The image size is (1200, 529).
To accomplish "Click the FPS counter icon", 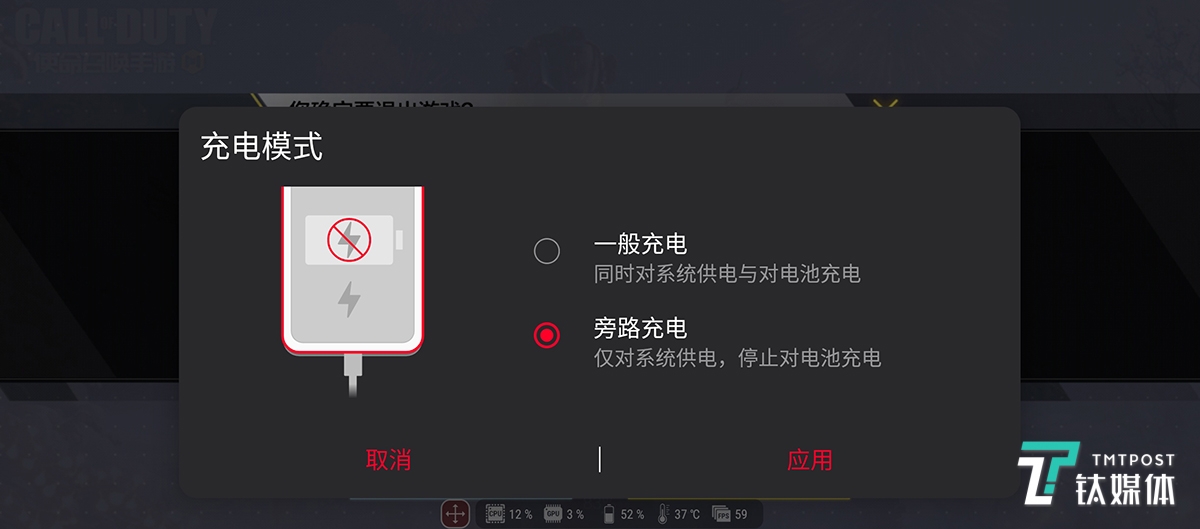I will tap(721, 514).
